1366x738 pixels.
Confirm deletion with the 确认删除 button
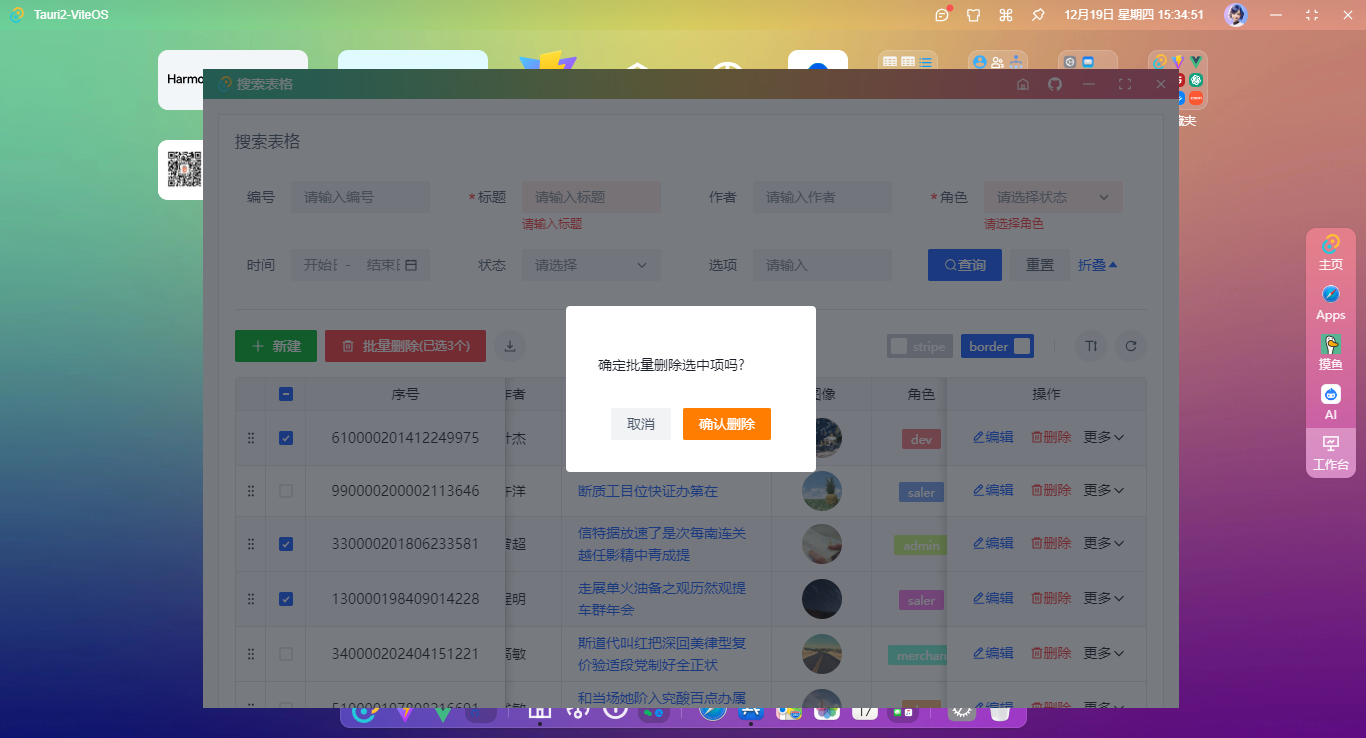726,424
